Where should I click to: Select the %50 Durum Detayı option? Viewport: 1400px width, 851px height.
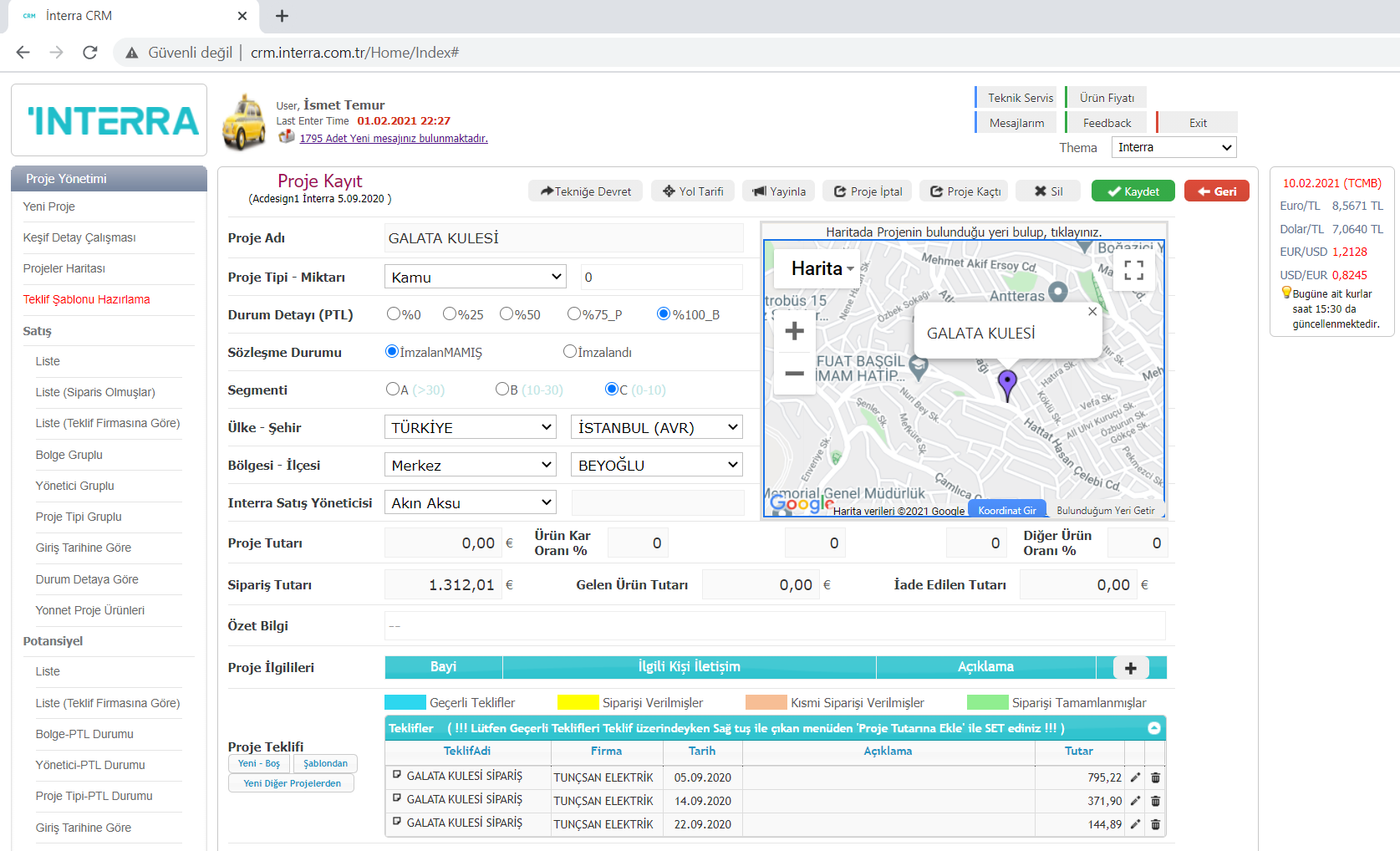point(507,314)
